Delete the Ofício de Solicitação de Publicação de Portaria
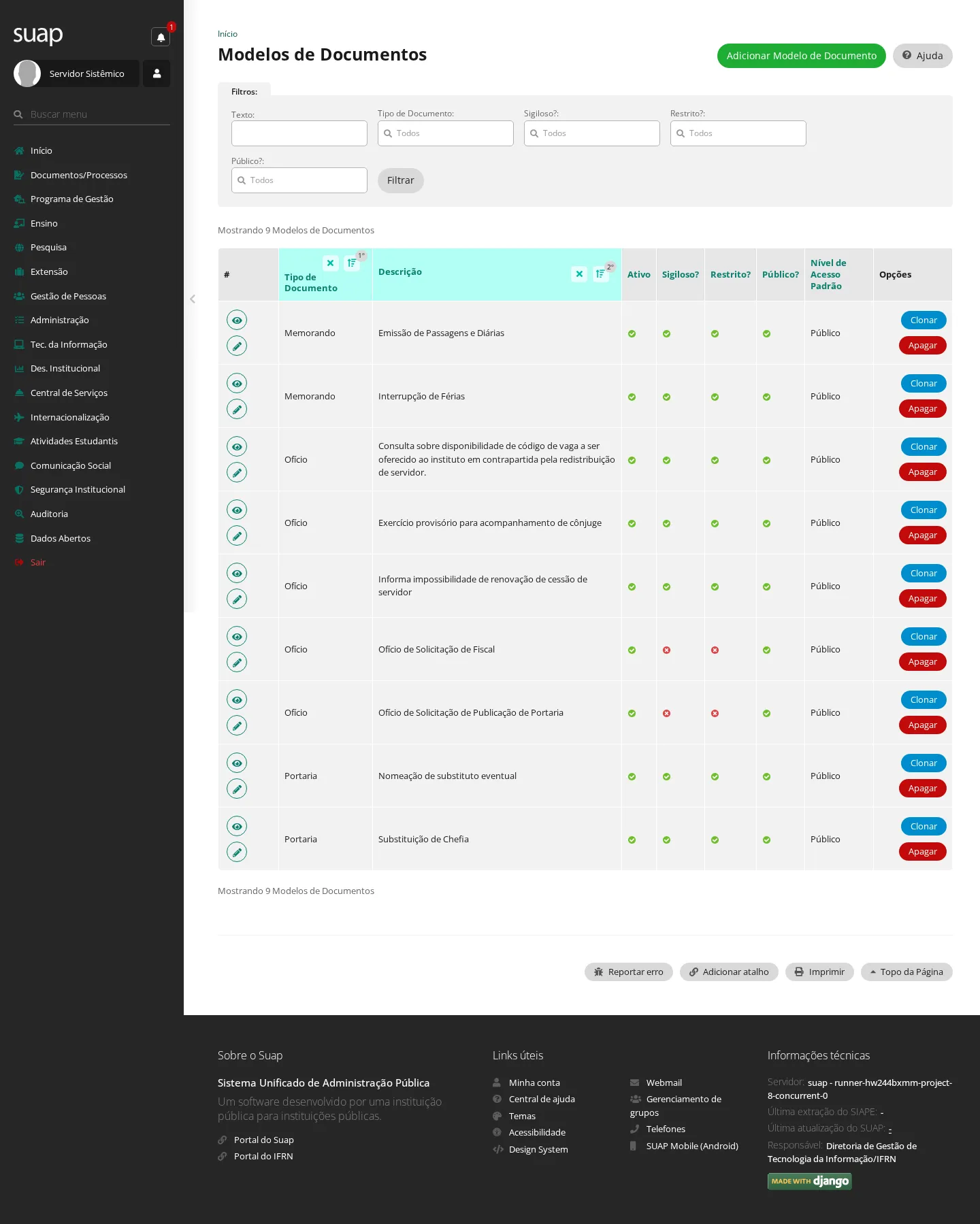The image size is (980, 1224). pos(923,725)
